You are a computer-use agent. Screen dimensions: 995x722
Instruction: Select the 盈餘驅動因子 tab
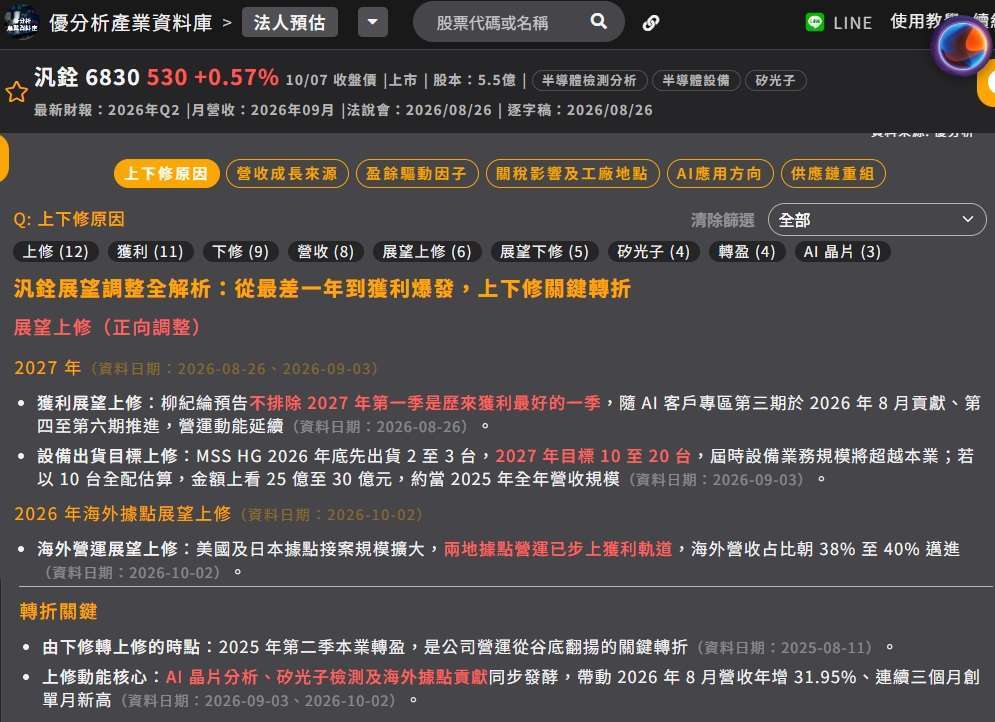click(416, 173)
